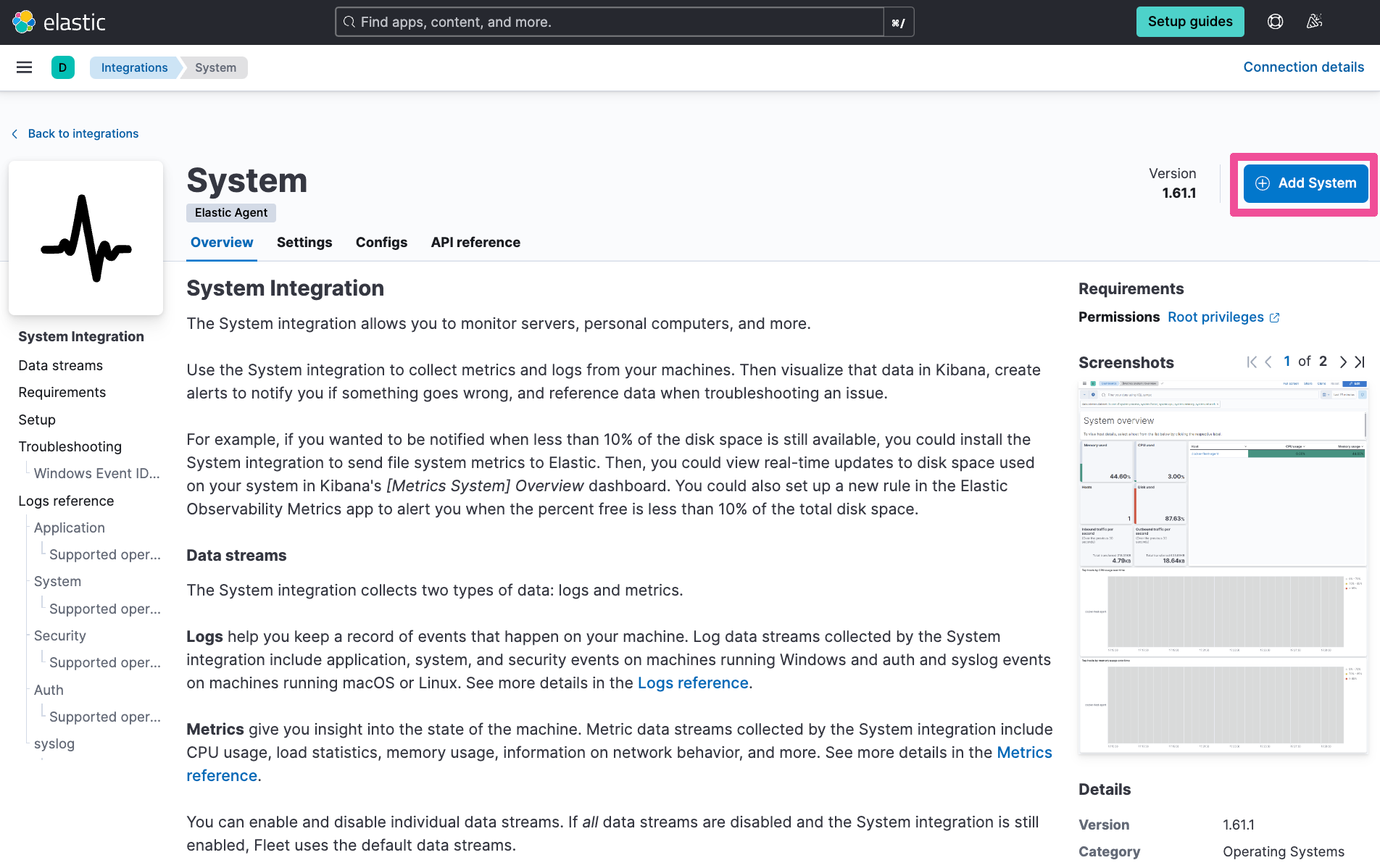Viewport: 1380px width, 868px height.
Task: Switch to the Settings tab
Action: [304, 242]
